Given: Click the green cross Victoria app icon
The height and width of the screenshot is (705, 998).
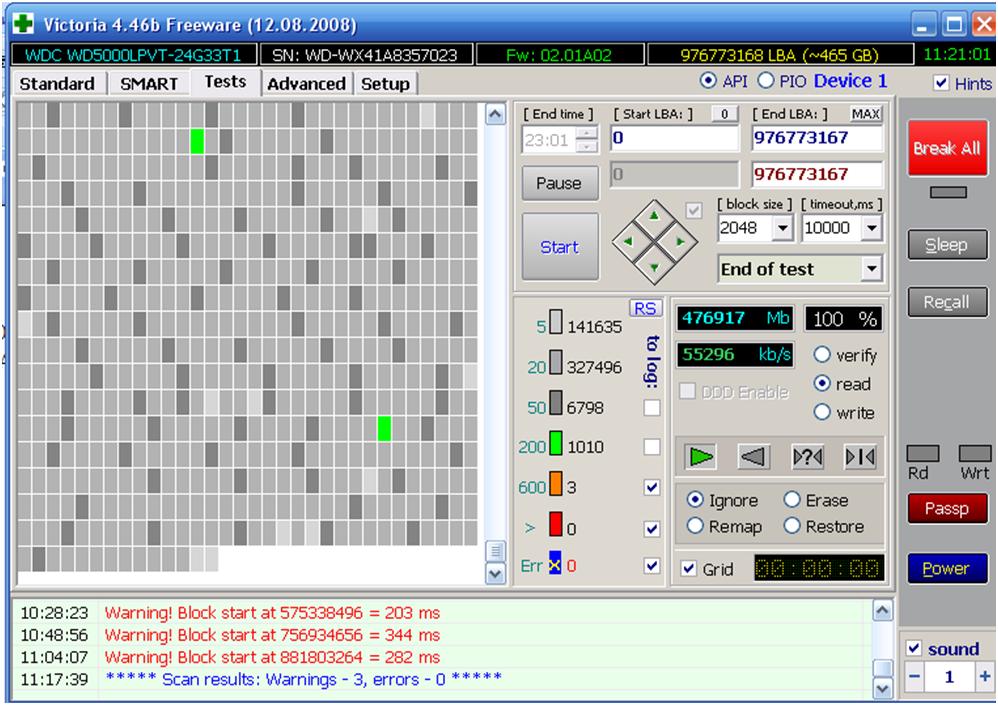Looking at the screenshot, I should pyautogui.click(x=24, y=24).
